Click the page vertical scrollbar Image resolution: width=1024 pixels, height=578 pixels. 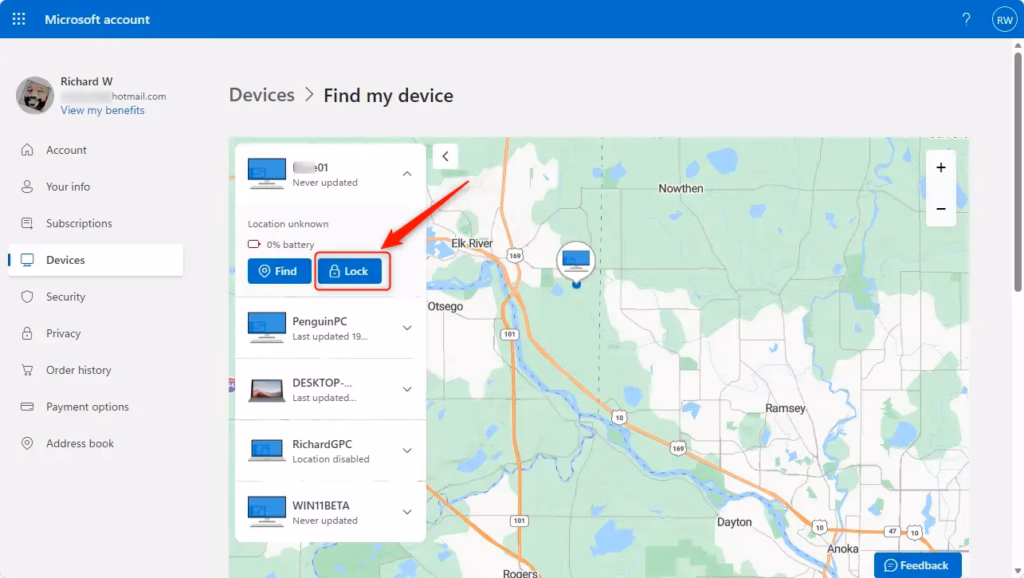(x=1017, y=170)
